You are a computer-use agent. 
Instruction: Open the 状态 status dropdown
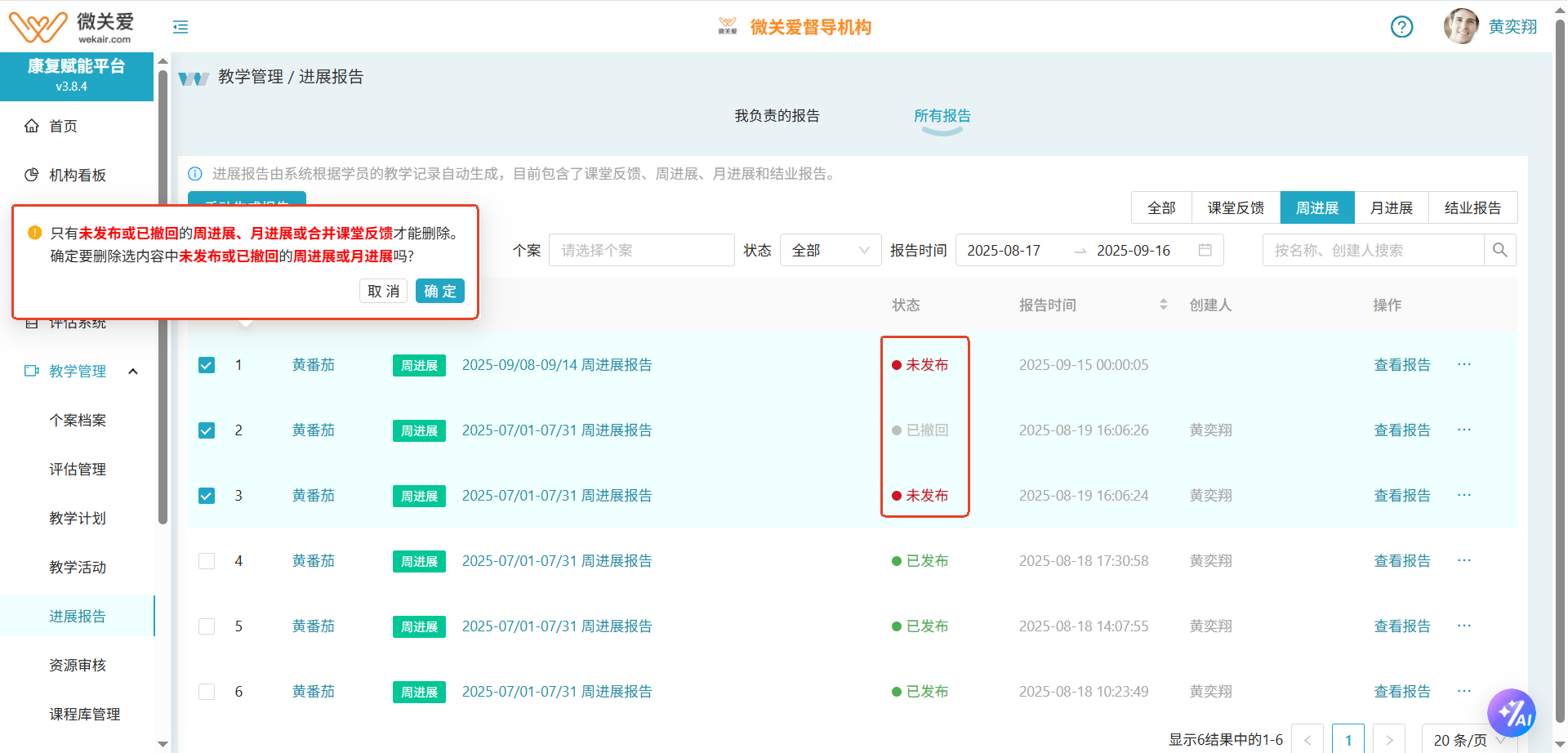830,250
